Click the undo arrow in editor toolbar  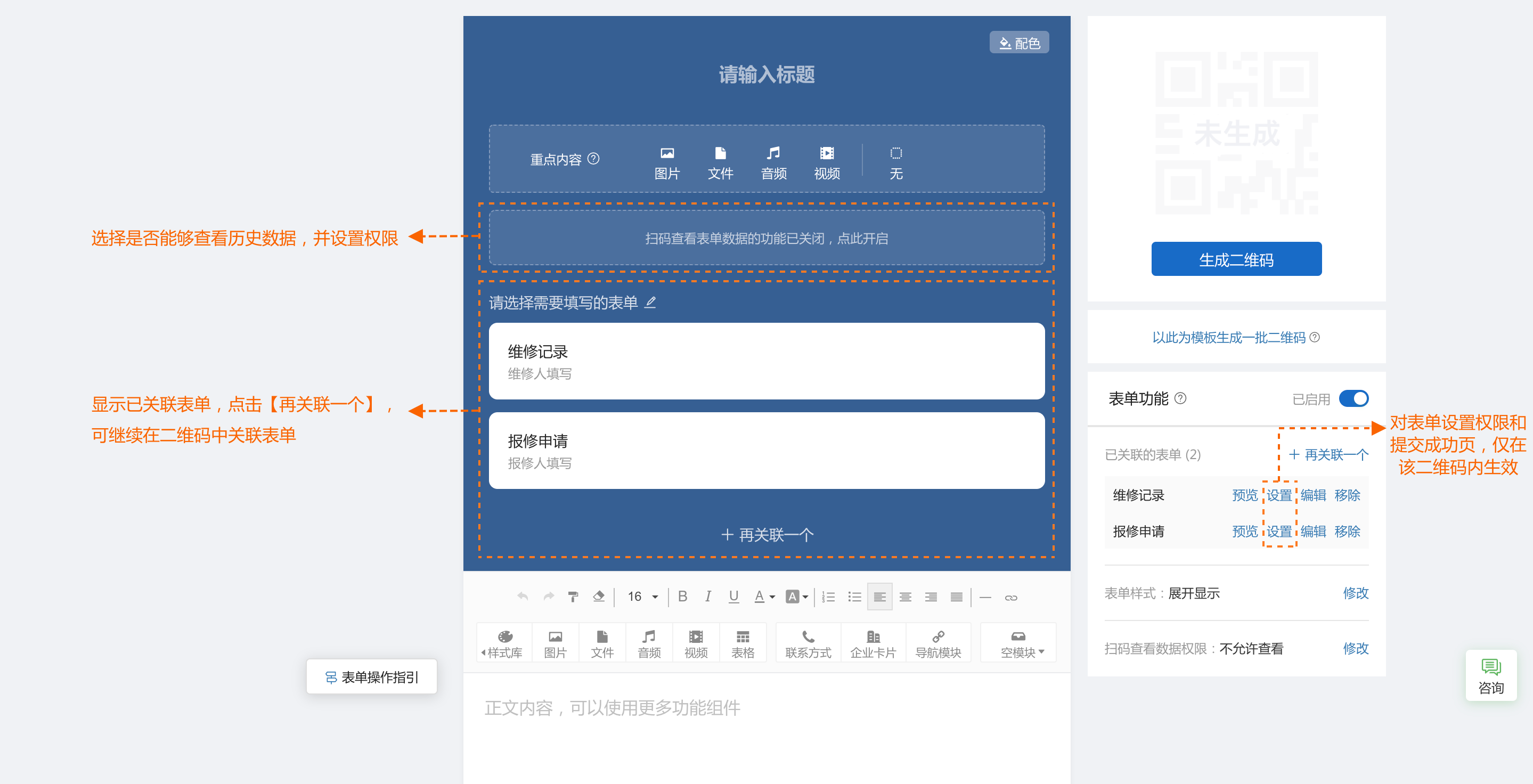click(523, 596)
